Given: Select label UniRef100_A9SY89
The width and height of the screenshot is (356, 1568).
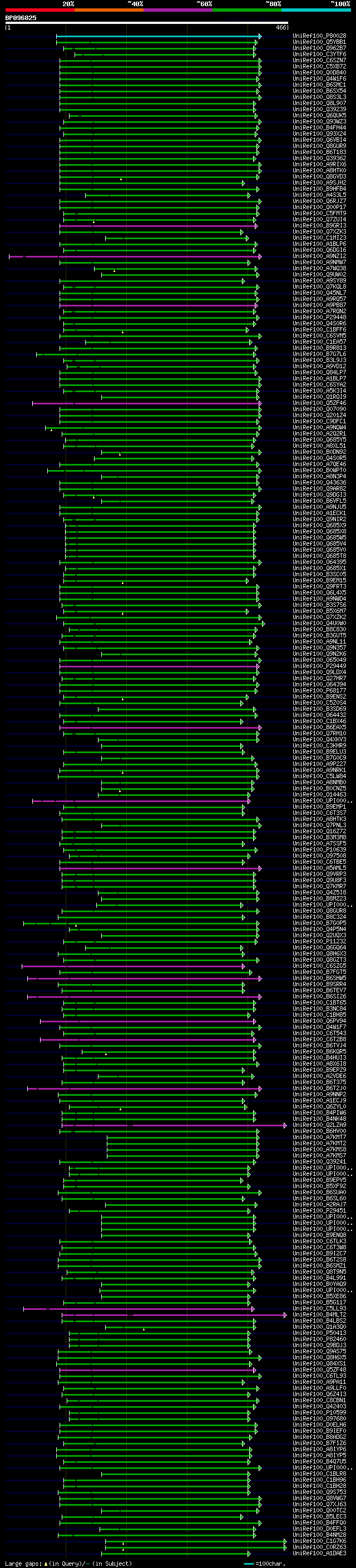Looking at the screenshot, I should tap(319, 280).
